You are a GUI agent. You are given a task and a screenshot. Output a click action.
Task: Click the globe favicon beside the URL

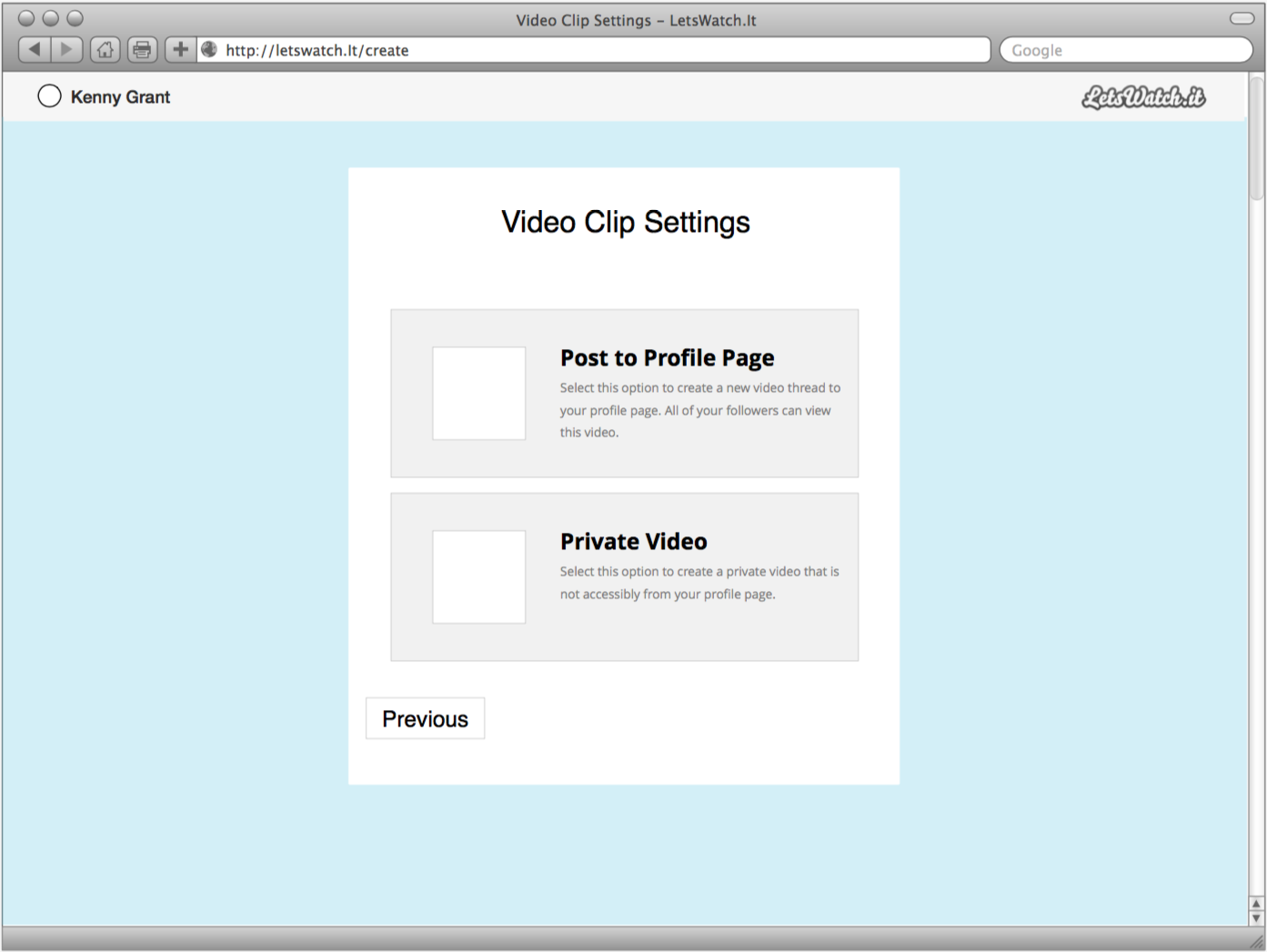point(208,50)
